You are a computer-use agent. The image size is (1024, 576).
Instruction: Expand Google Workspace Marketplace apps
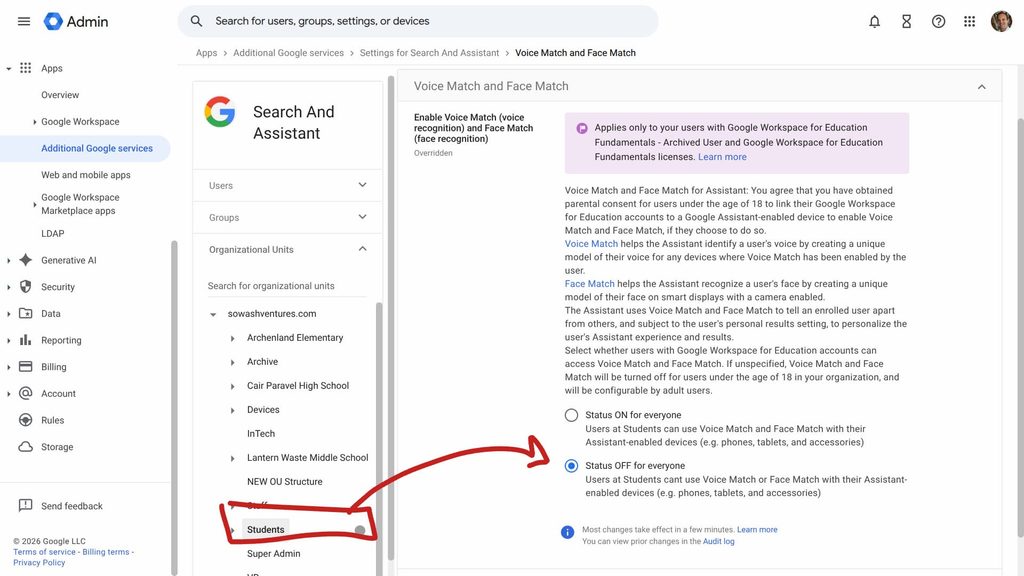pos(35,204)
